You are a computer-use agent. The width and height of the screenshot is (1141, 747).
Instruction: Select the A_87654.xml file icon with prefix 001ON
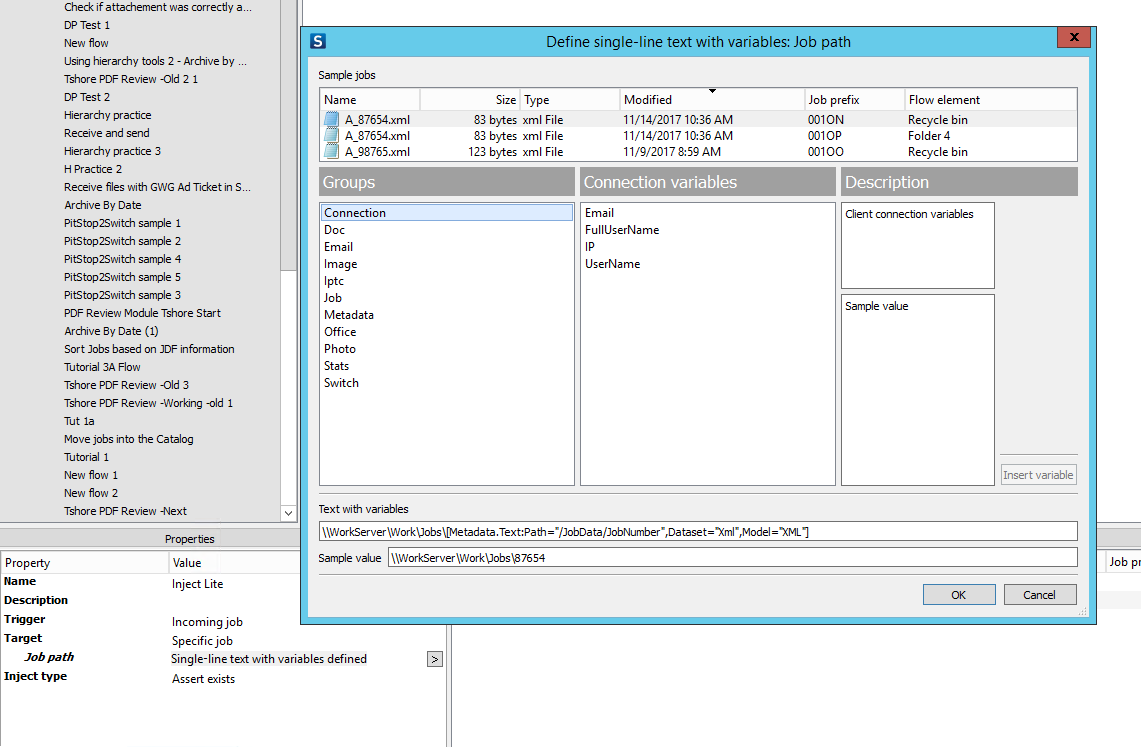point(332,120)
